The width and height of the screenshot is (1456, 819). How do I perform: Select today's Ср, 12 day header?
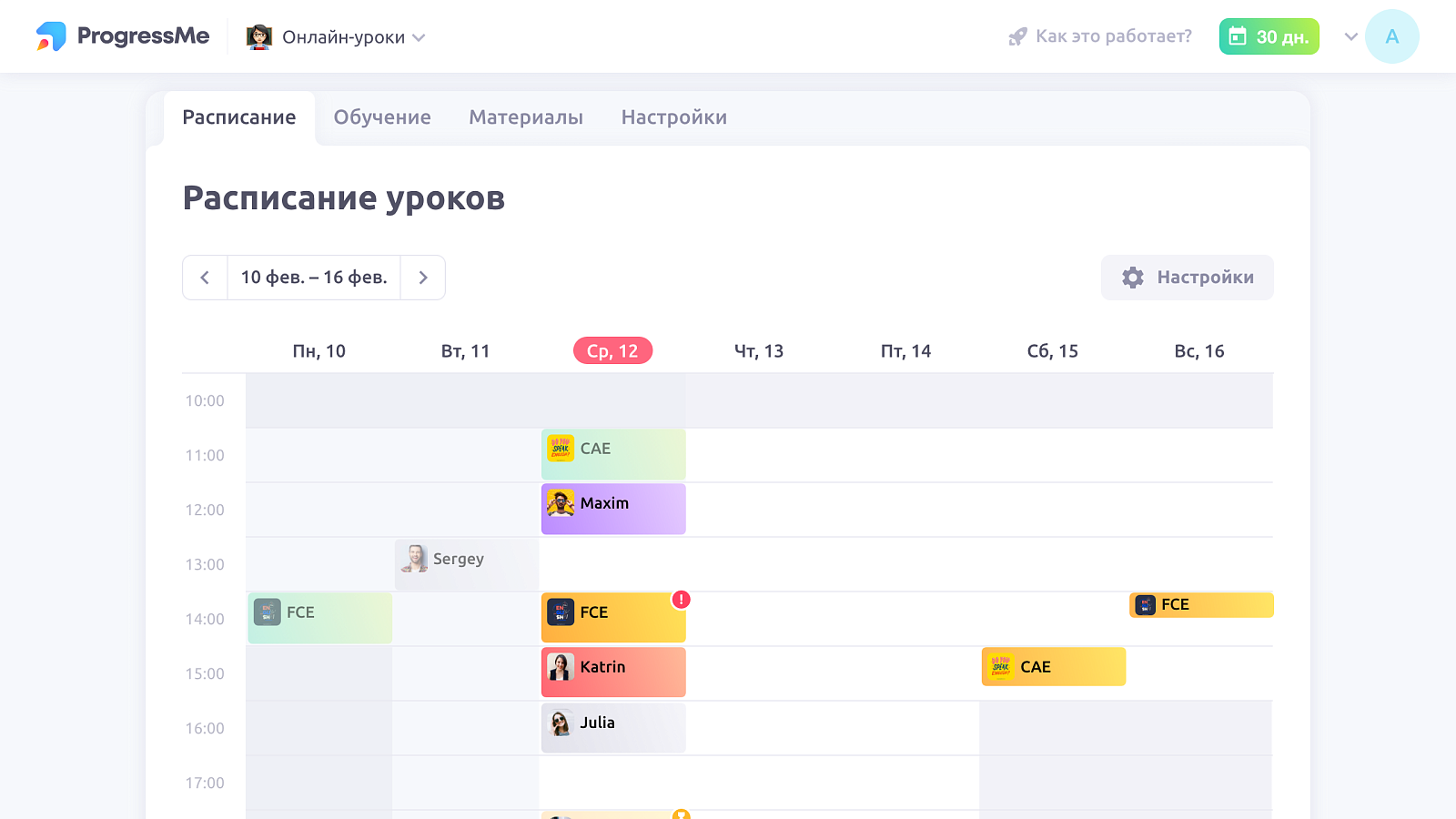612,351
